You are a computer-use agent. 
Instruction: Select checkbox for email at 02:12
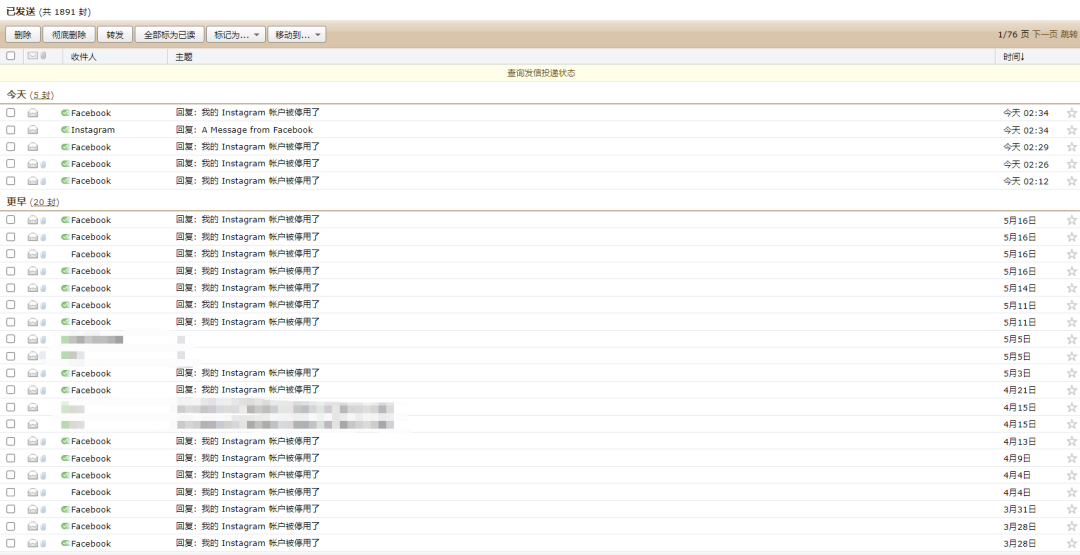(x=10, y=180)
